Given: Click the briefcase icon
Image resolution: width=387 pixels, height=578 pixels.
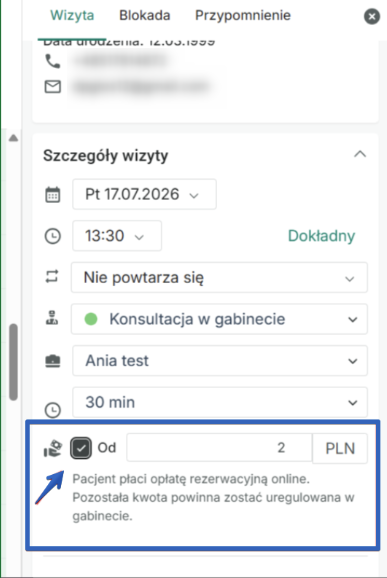Looking at the screenshot, I should (52, 361).
